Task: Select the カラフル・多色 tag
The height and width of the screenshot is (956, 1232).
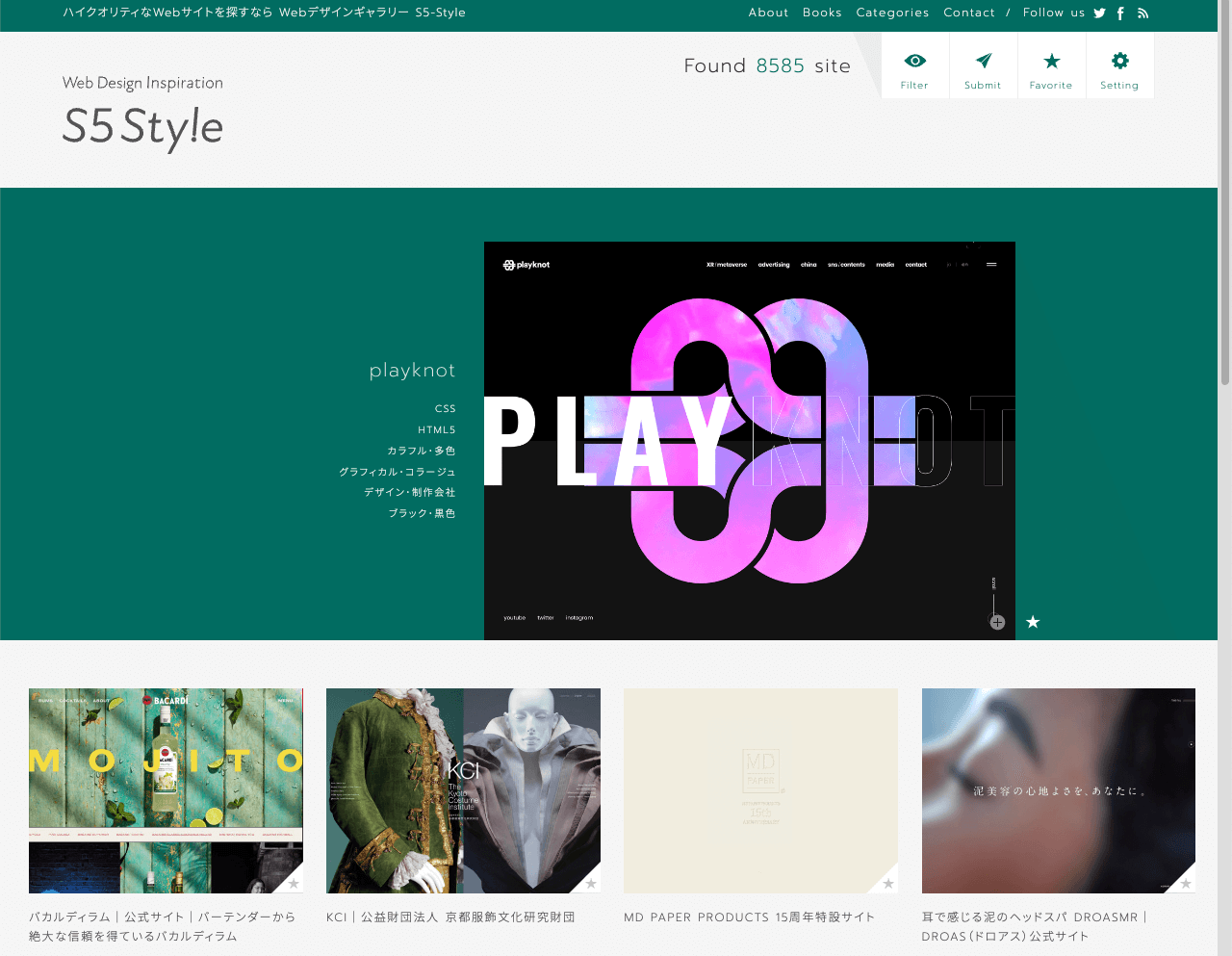Action: click(x=422, y=451)
